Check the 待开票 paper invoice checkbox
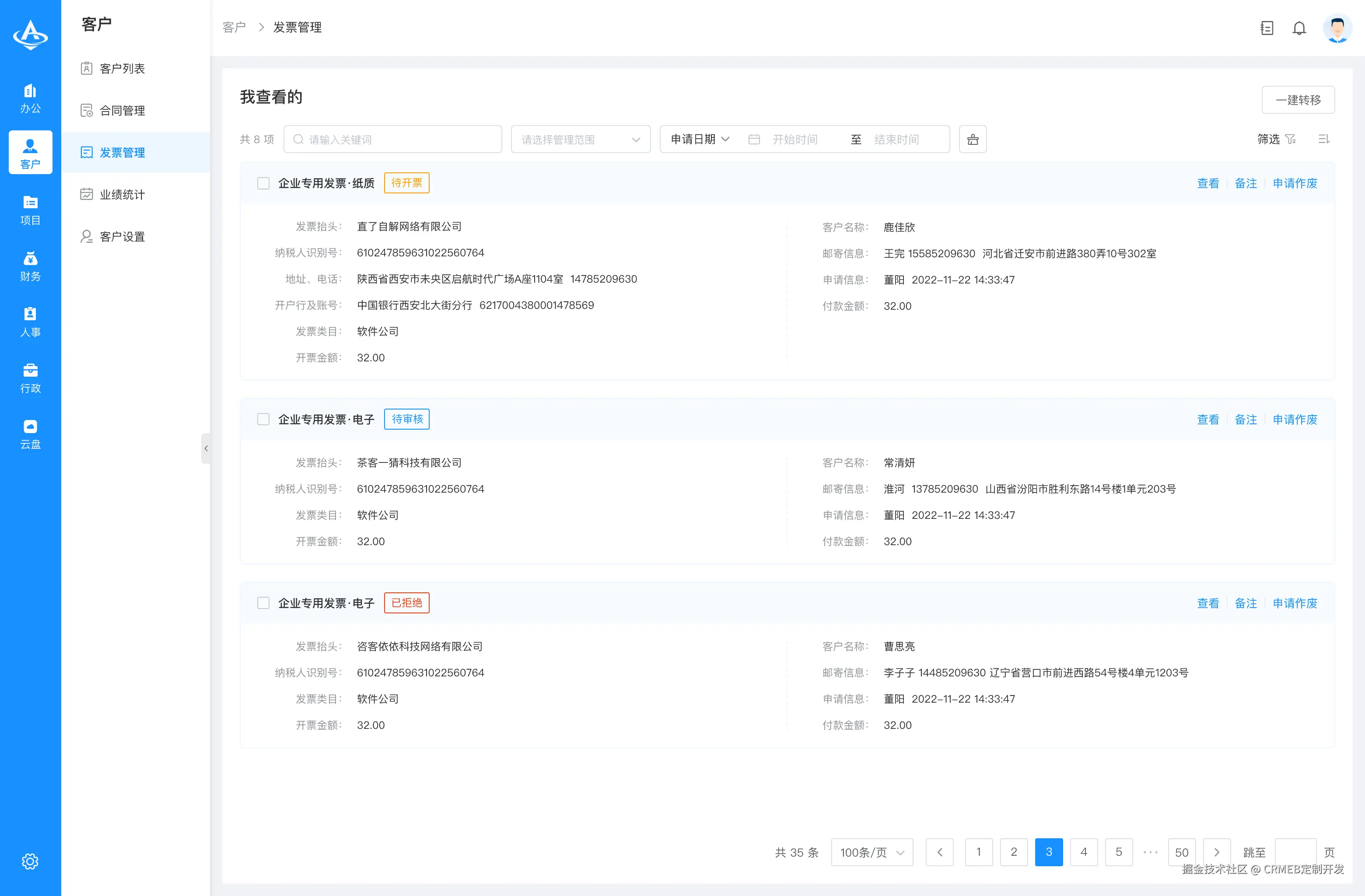Viewport: 1365px width, 896px height. pos(263,183)
